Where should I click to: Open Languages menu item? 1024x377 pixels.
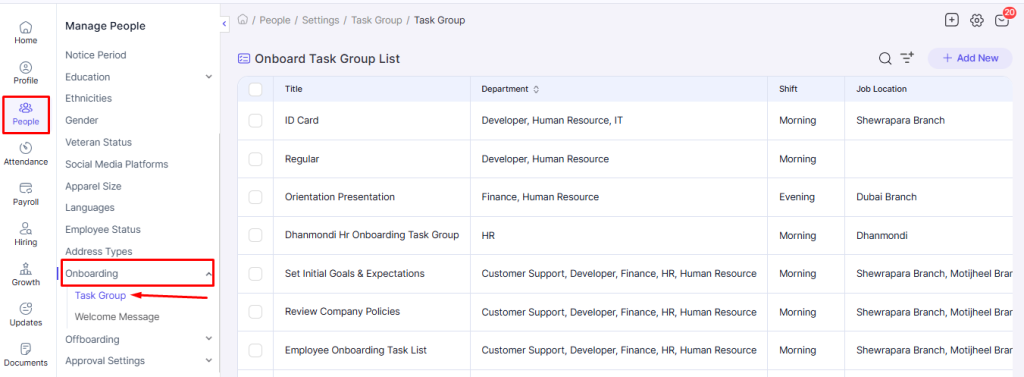[x=90, y=208]
